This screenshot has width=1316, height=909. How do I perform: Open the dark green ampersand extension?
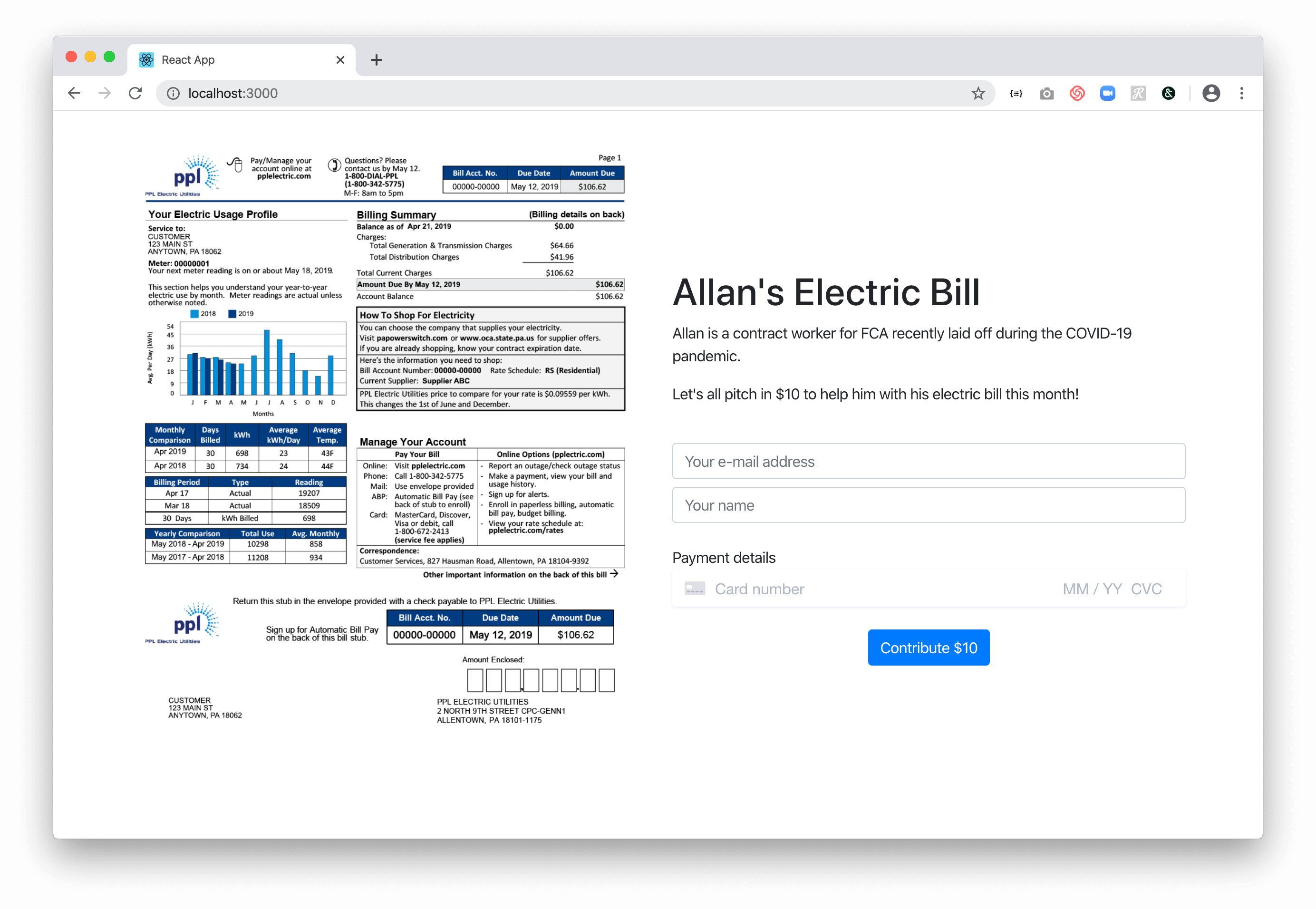(x=1169, y=93)
